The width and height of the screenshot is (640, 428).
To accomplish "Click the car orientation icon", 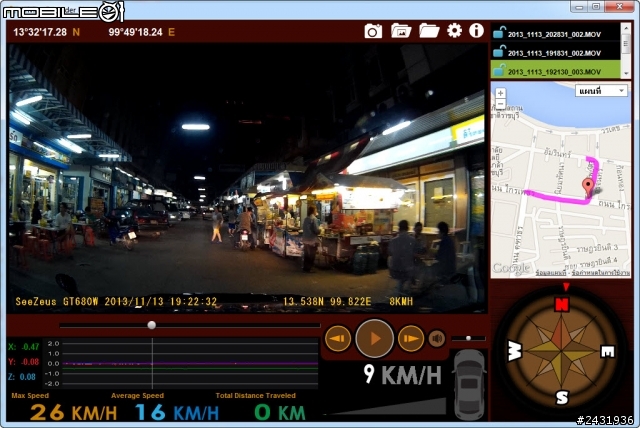I will (x=469, y=384).
